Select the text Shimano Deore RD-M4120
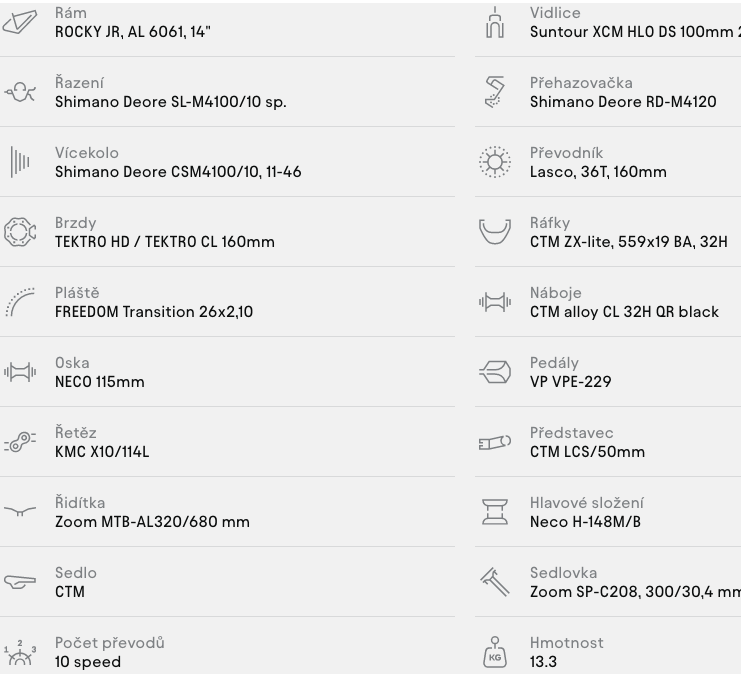 (622, 102)
